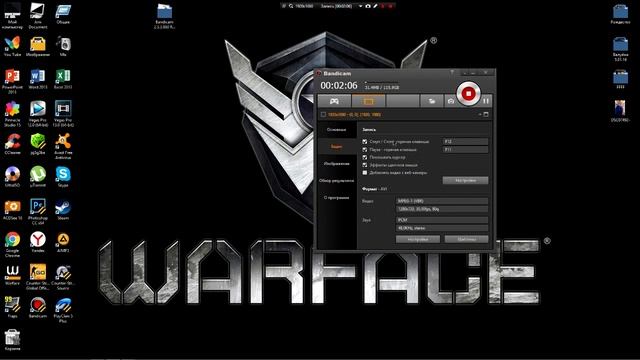This screenshot has height=360, width=640.
Task: Click the F11 pause hotkey field
Action: tap(465, 149)
